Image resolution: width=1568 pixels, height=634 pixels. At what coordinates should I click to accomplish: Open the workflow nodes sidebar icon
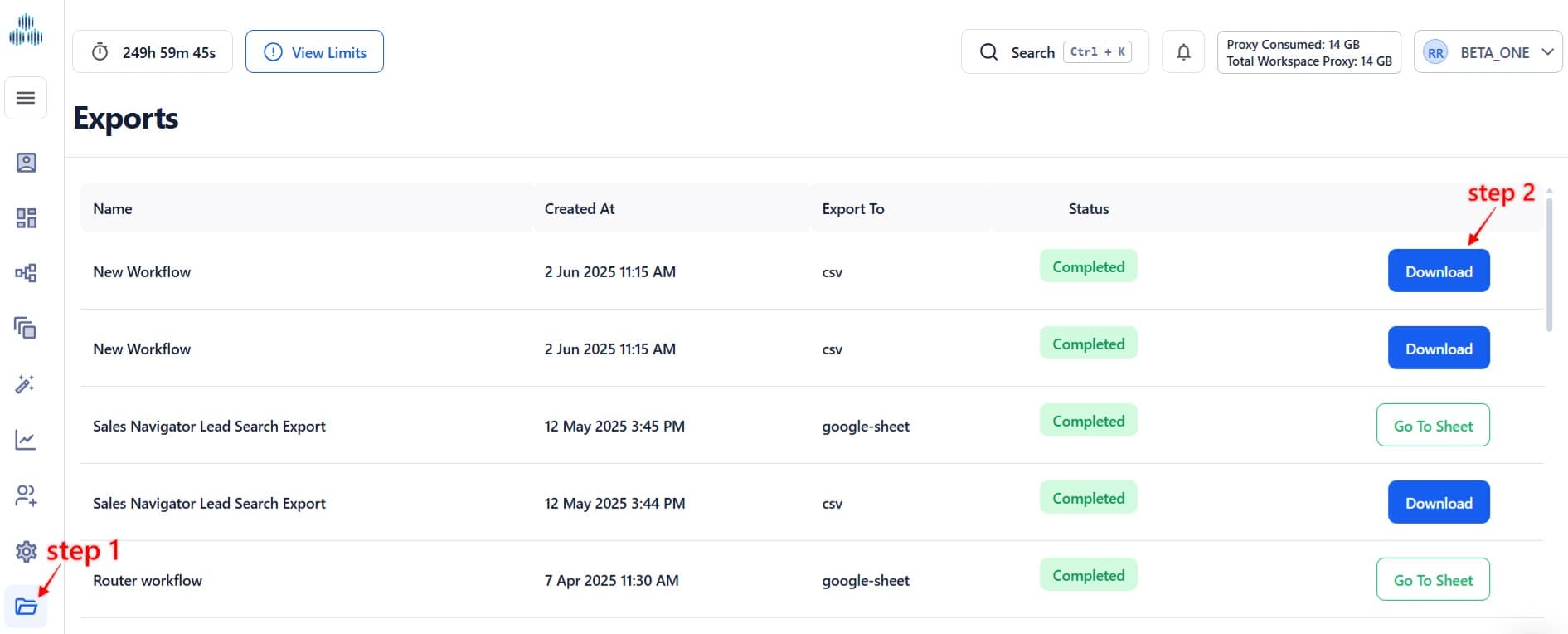coord(26,273)
